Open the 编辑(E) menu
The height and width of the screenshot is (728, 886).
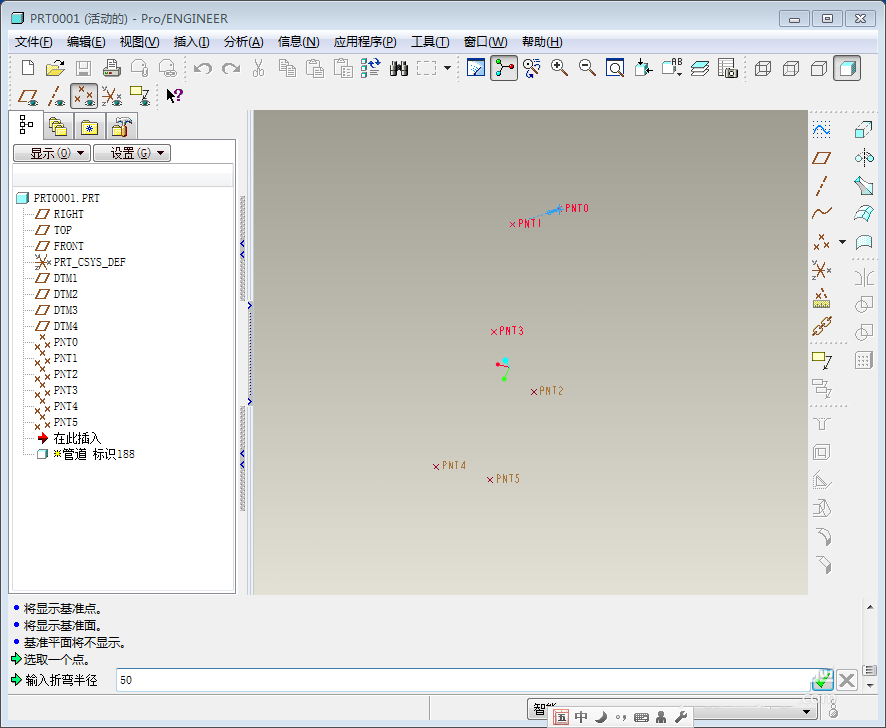pos(85,42)
